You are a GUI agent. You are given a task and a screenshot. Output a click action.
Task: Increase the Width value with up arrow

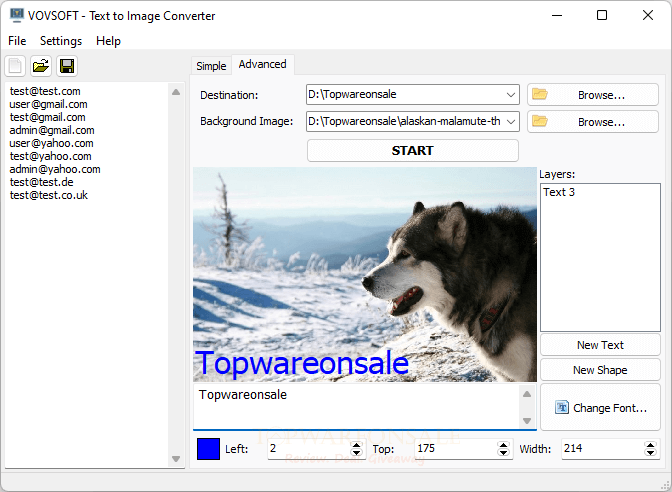click(650, 445)
